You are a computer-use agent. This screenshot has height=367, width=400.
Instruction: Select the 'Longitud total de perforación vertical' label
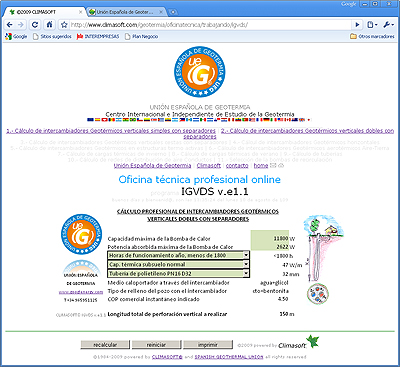click(153, 314)
